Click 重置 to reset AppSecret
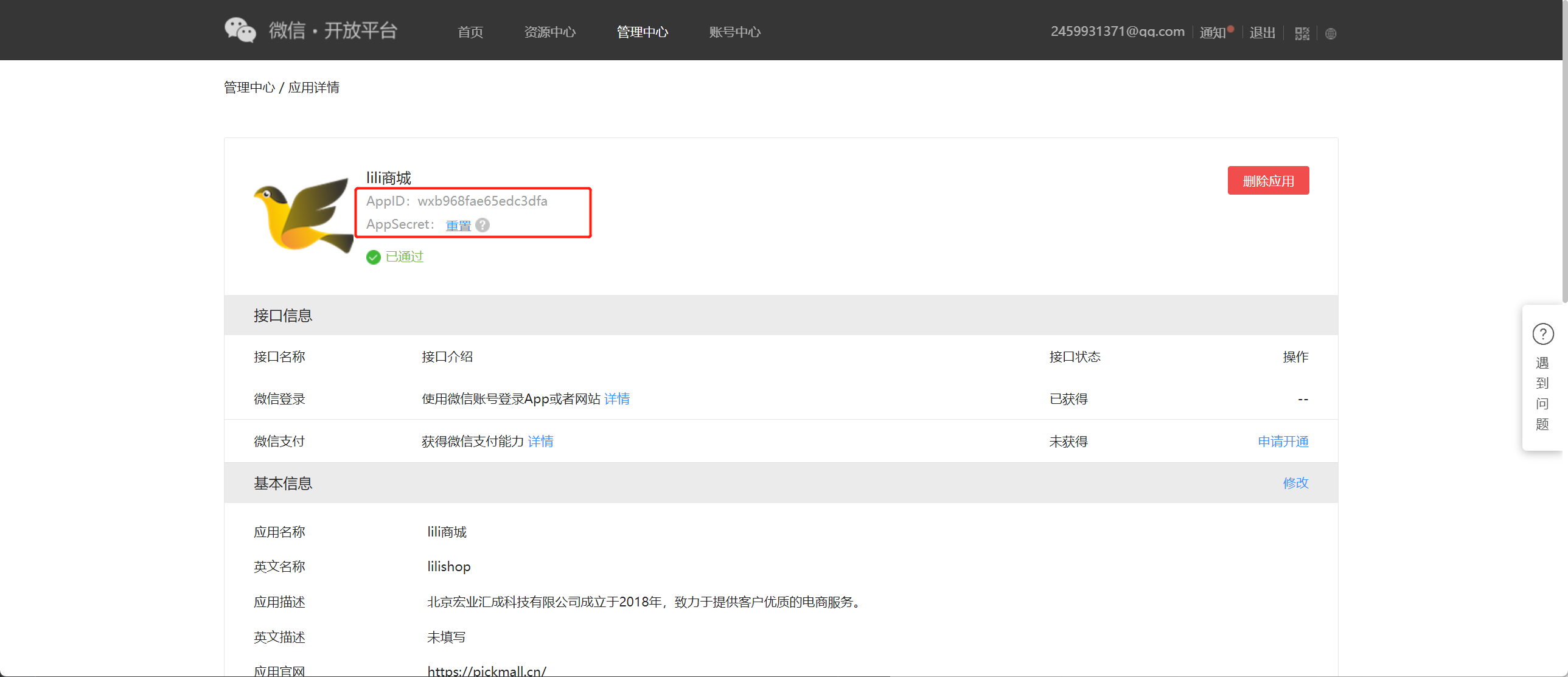 coord(458,226)
